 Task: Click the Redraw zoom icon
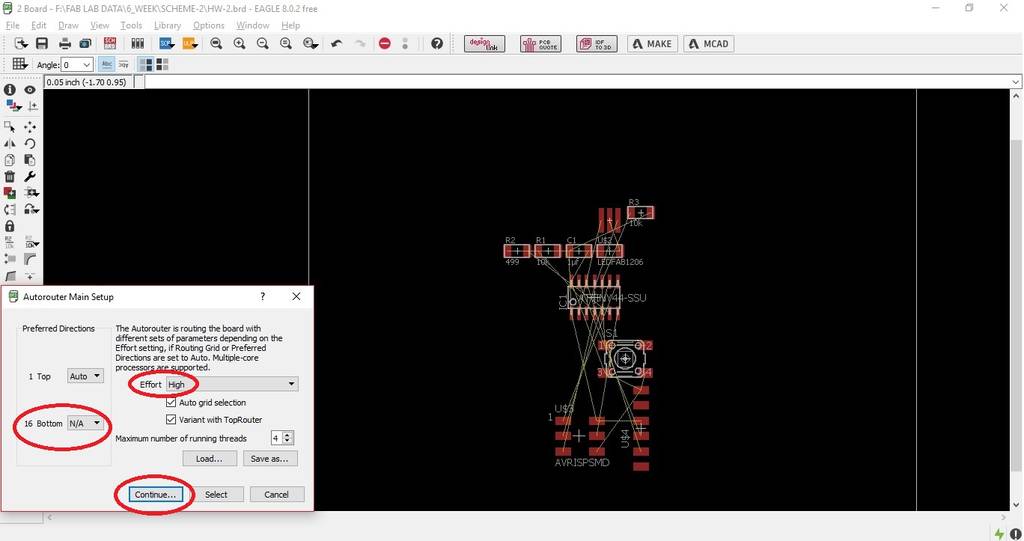click(x=285, y=44)
